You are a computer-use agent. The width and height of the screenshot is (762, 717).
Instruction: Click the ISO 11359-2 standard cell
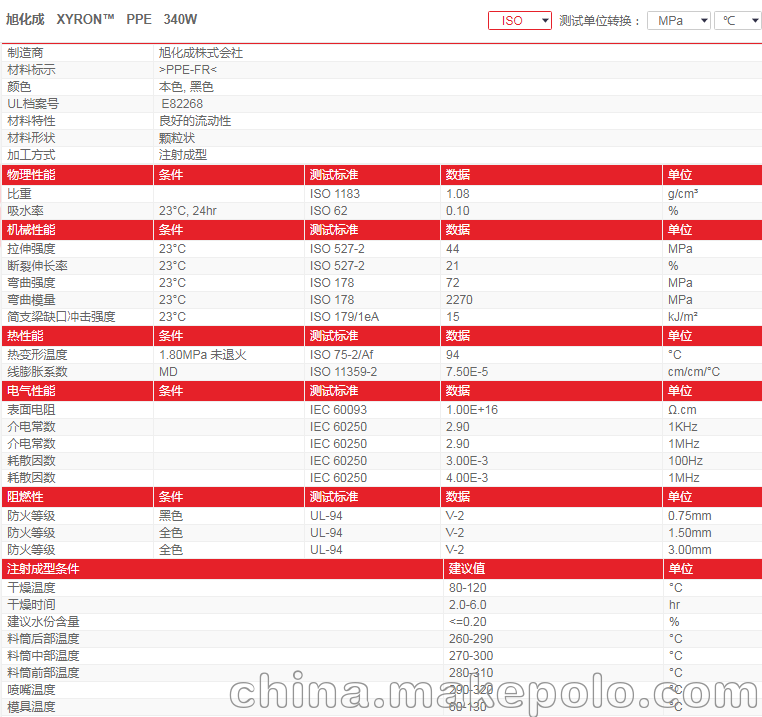click(x=344, y=371)
